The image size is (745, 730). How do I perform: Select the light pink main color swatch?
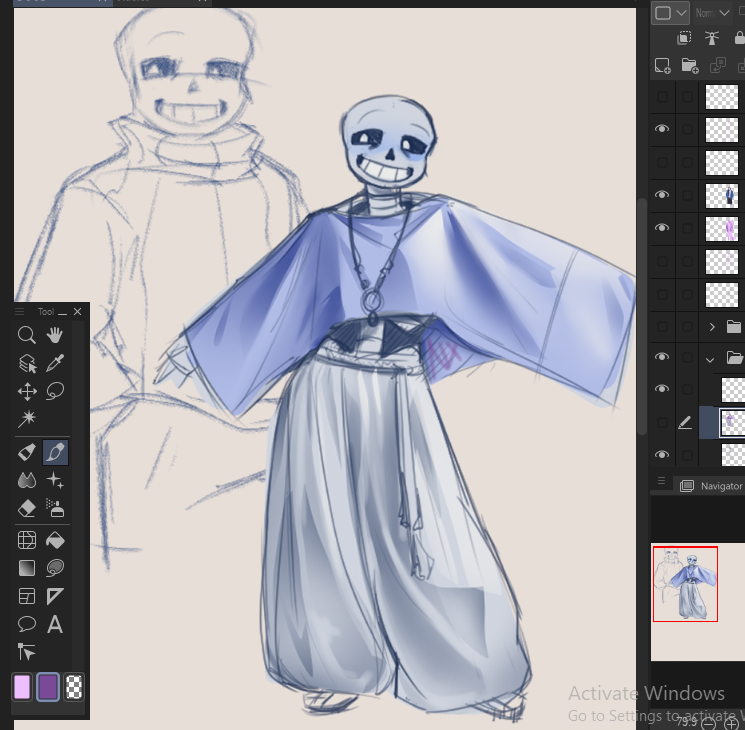click(x=22, y=687)
